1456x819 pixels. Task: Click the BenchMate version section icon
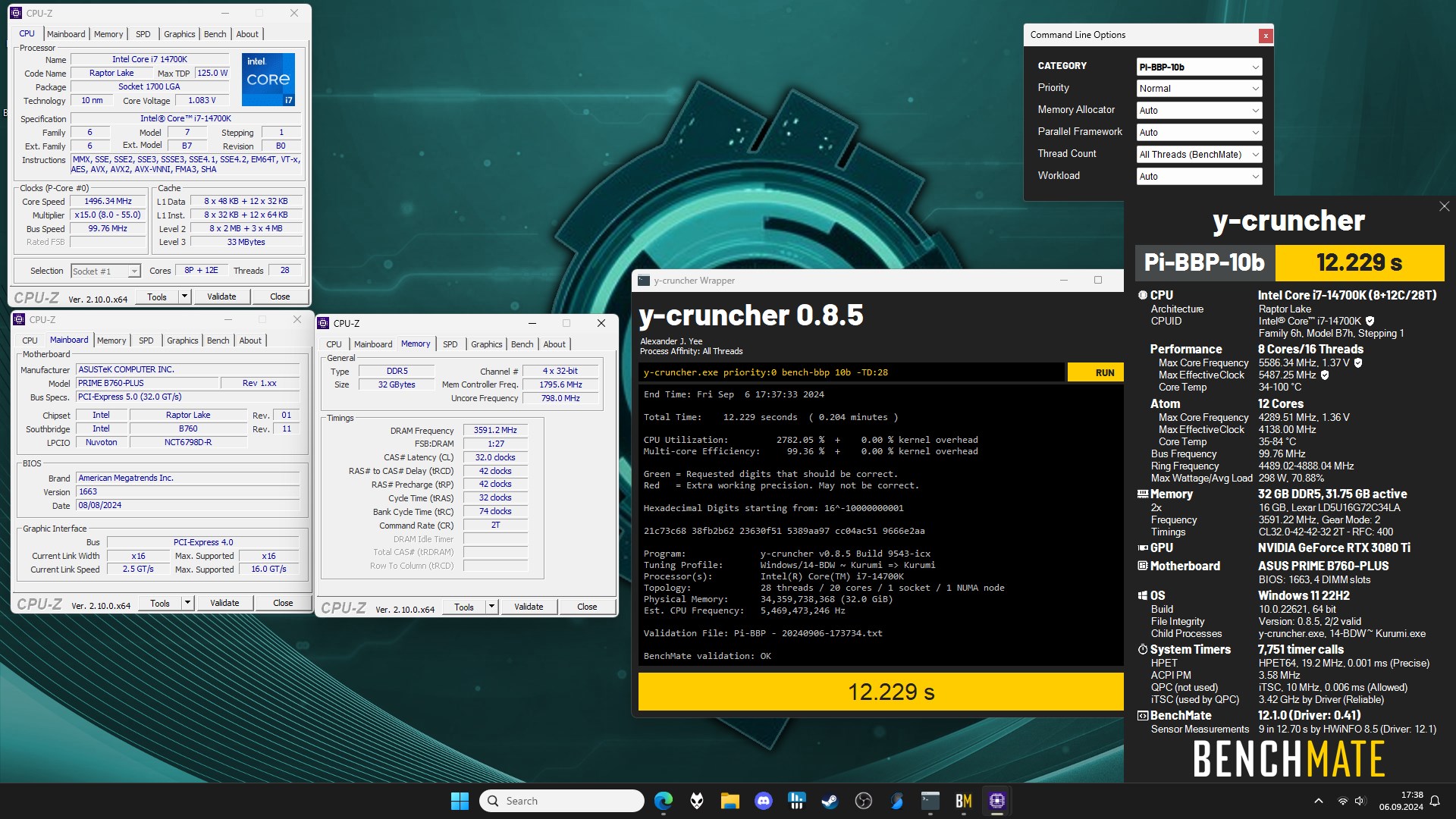pyautogui.click(x=1142, y=715)
